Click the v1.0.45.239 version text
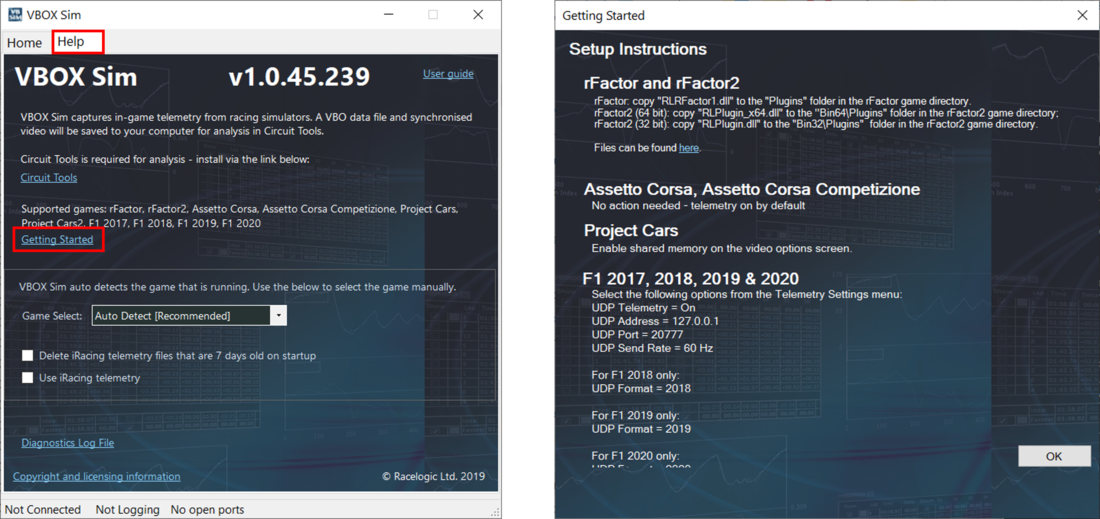1100x519 pixels. (x=299, y=77)
